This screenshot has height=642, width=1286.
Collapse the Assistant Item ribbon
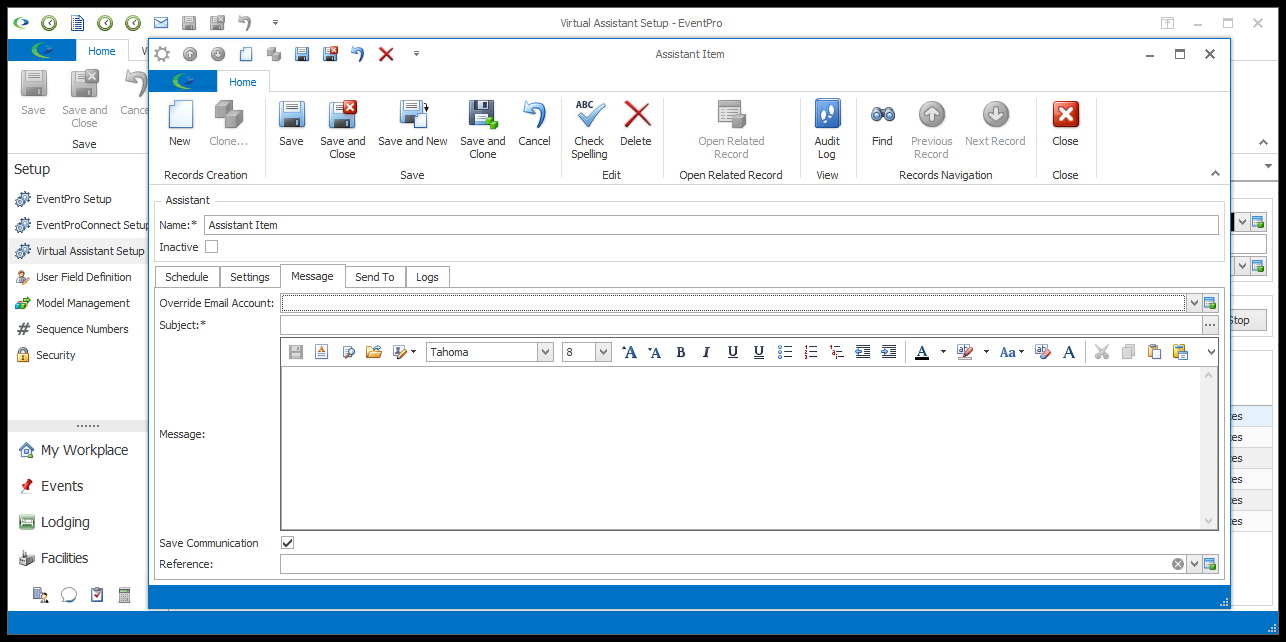click(x=1216, y=173)
